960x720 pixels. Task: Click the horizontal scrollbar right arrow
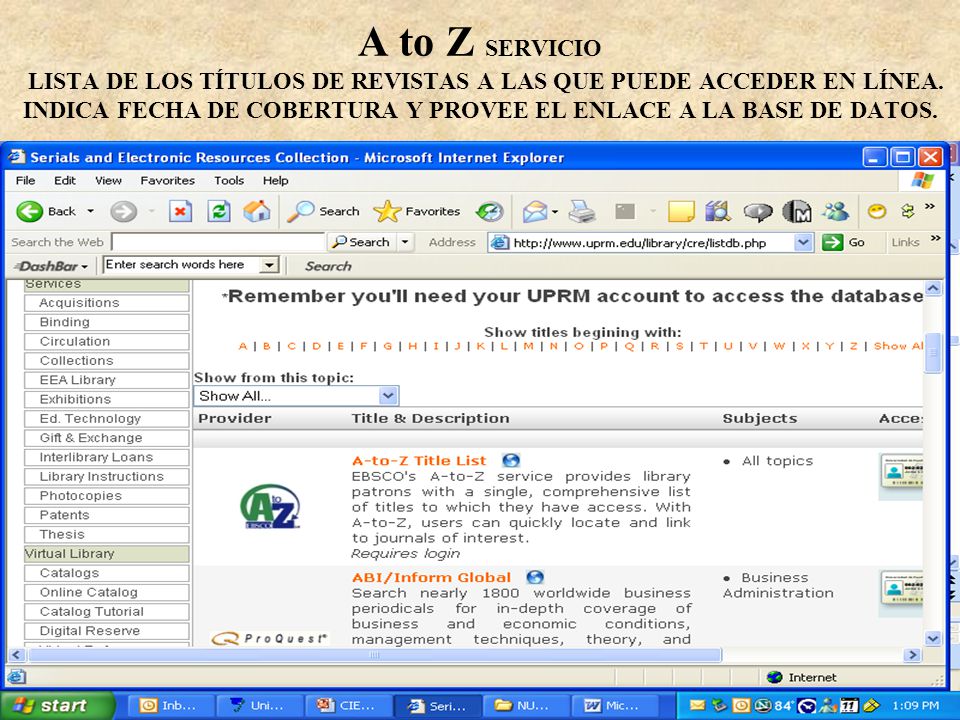913,655
